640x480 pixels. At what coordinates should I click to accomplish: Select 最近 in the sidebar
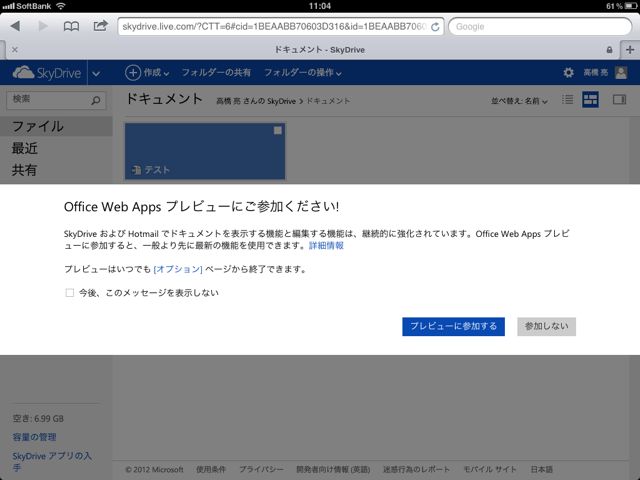click(x=24, y=148)
